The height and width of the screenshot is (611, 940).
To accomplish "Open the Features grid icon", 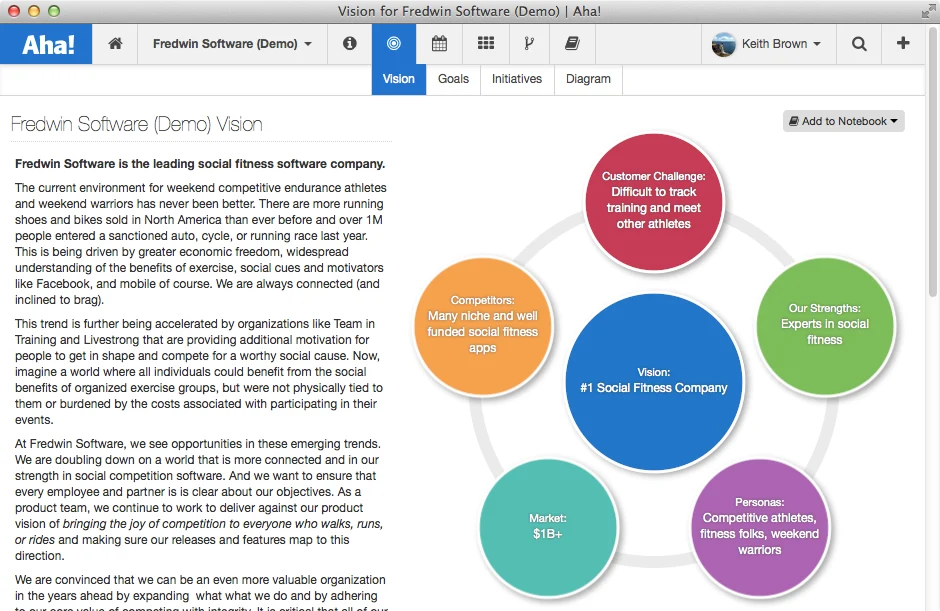I will tap(486, 43).
